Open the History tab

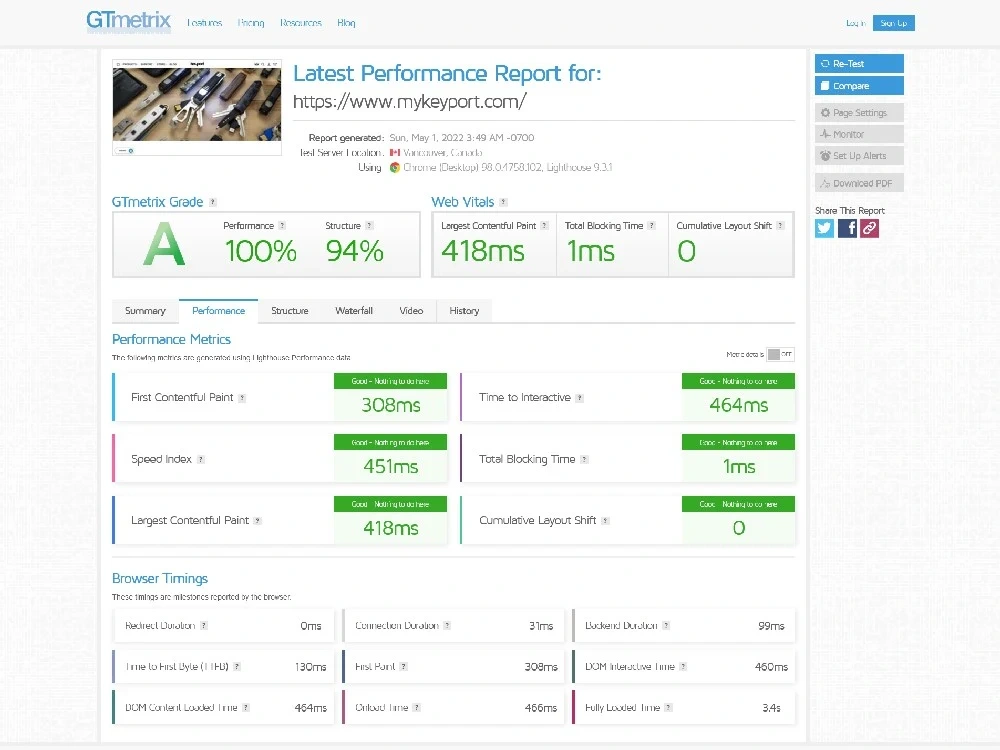[464, 311]
